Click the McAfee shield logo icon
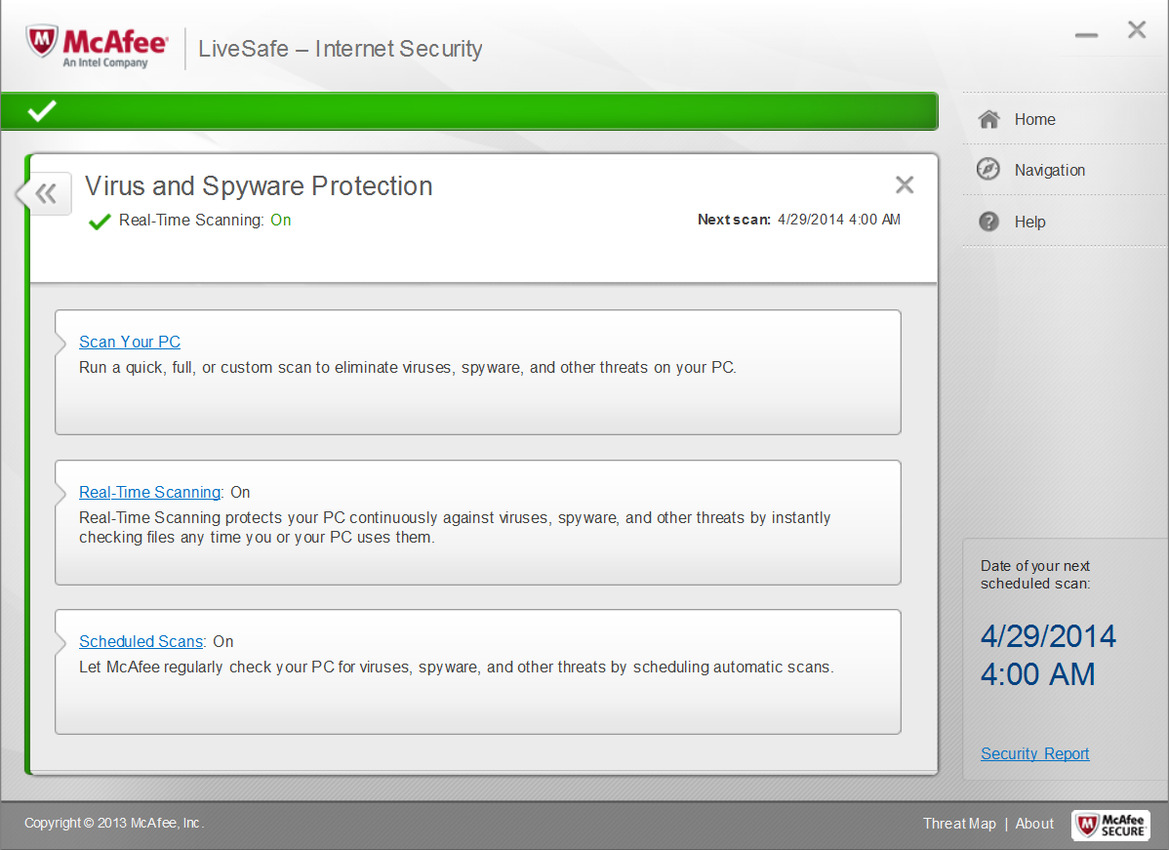 (x=42, y=42)
